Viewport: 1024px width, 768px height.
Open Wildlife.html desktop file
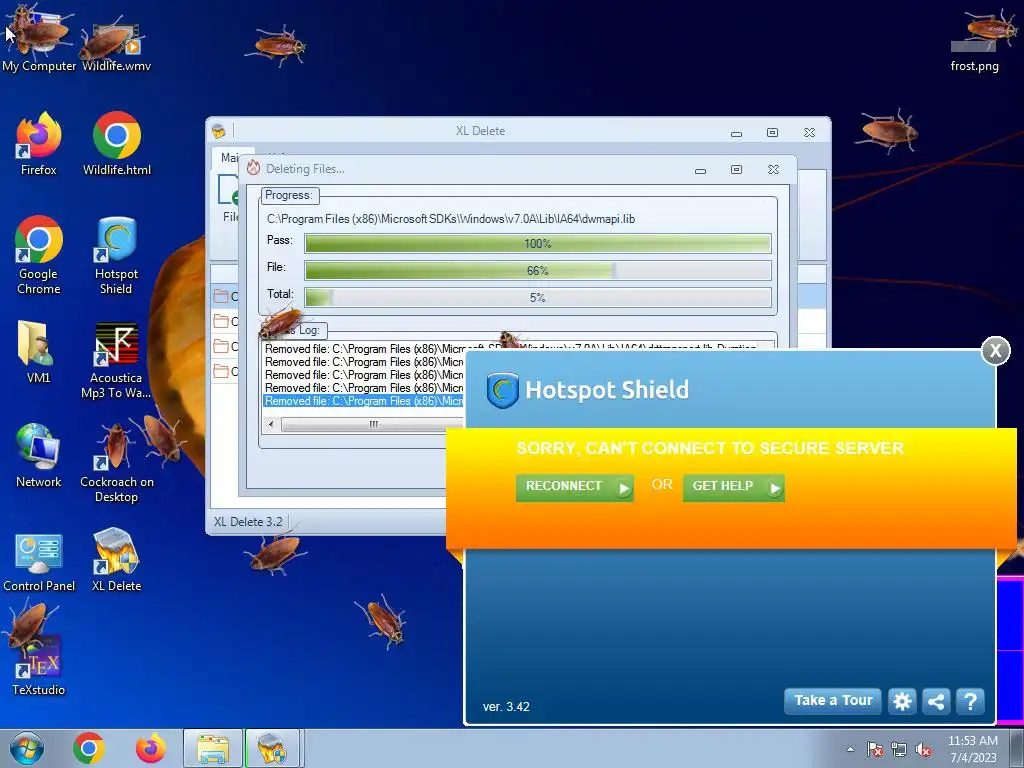(x=116, y=144)
